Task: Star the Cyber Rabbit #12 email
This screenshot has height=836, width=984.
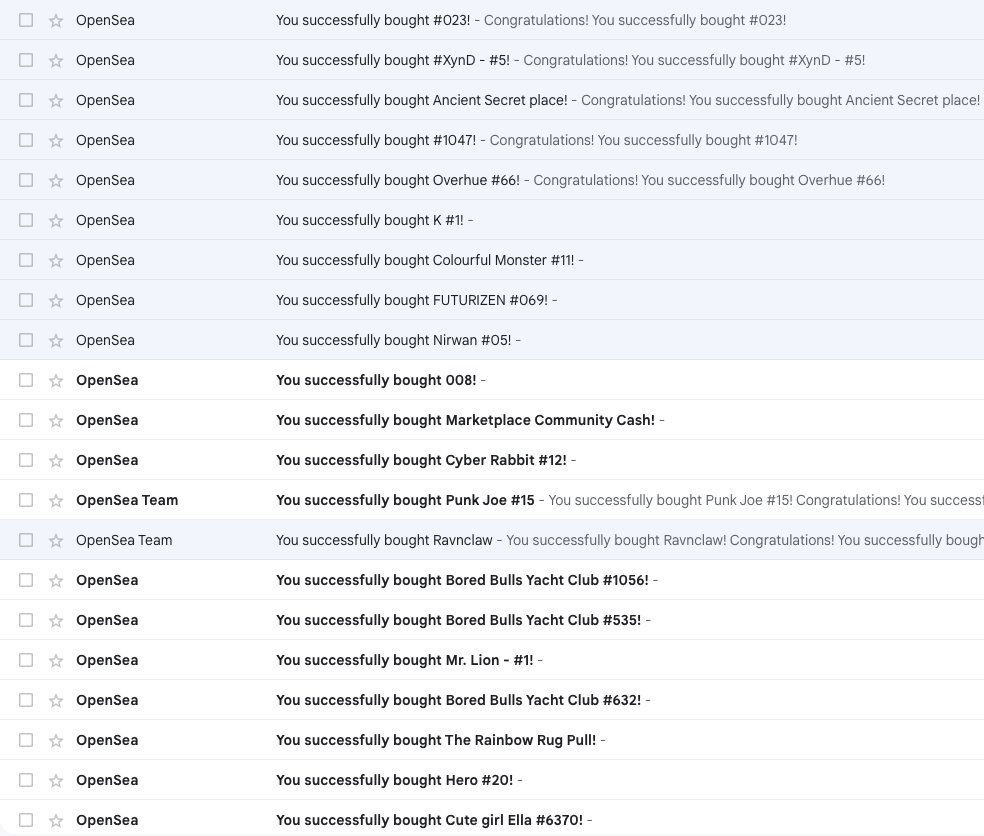Action: (x=56, y=461)
